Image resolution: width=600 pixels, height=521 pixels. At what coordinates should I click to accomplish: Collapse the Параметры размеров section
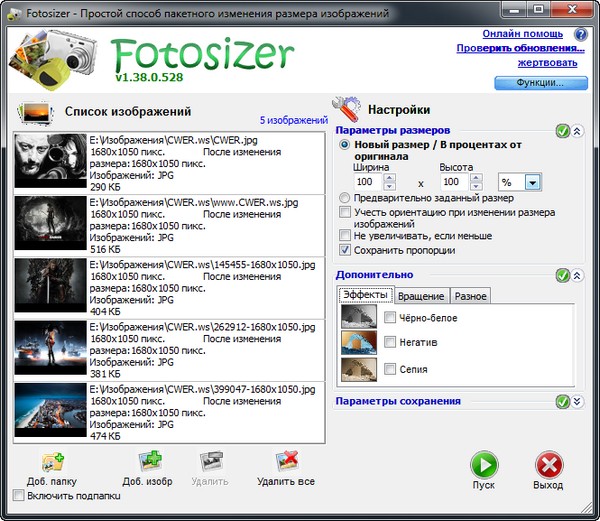(x=576, y=131)
